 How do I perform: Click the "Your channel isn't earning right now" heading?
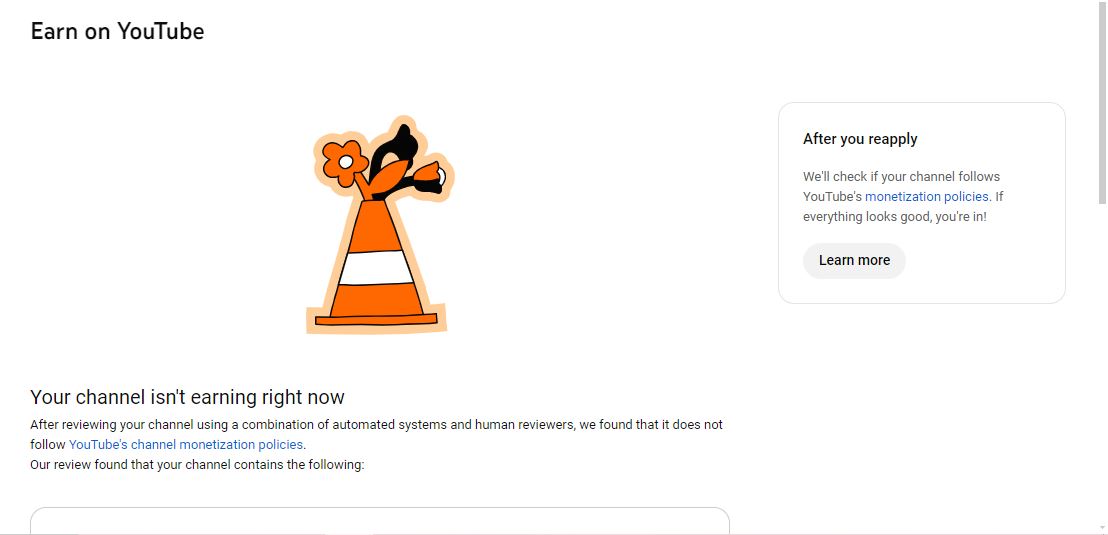(187, 397)
